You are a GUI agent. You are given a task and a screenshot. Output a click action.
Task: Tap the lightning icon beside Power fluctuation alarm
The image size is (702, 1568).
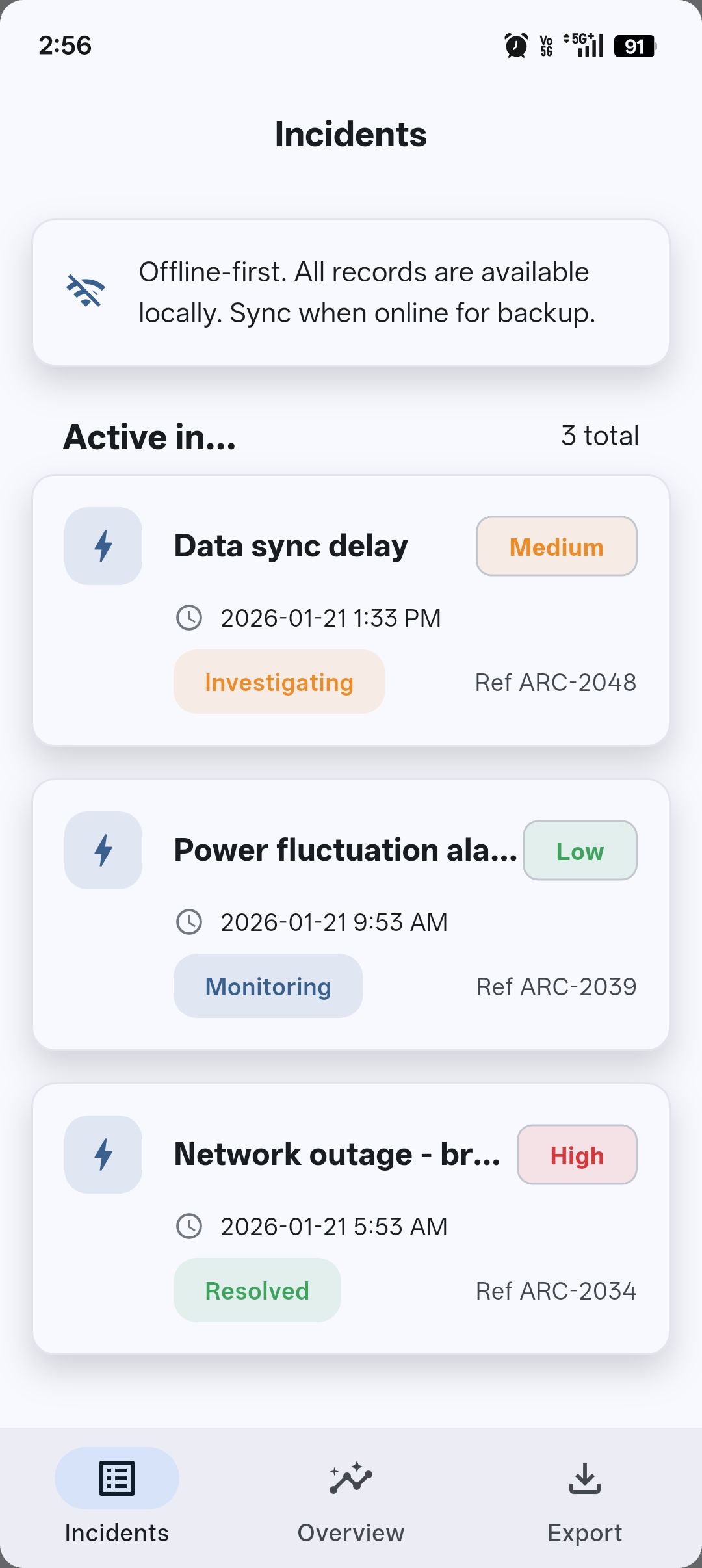[x=103, y=850]
